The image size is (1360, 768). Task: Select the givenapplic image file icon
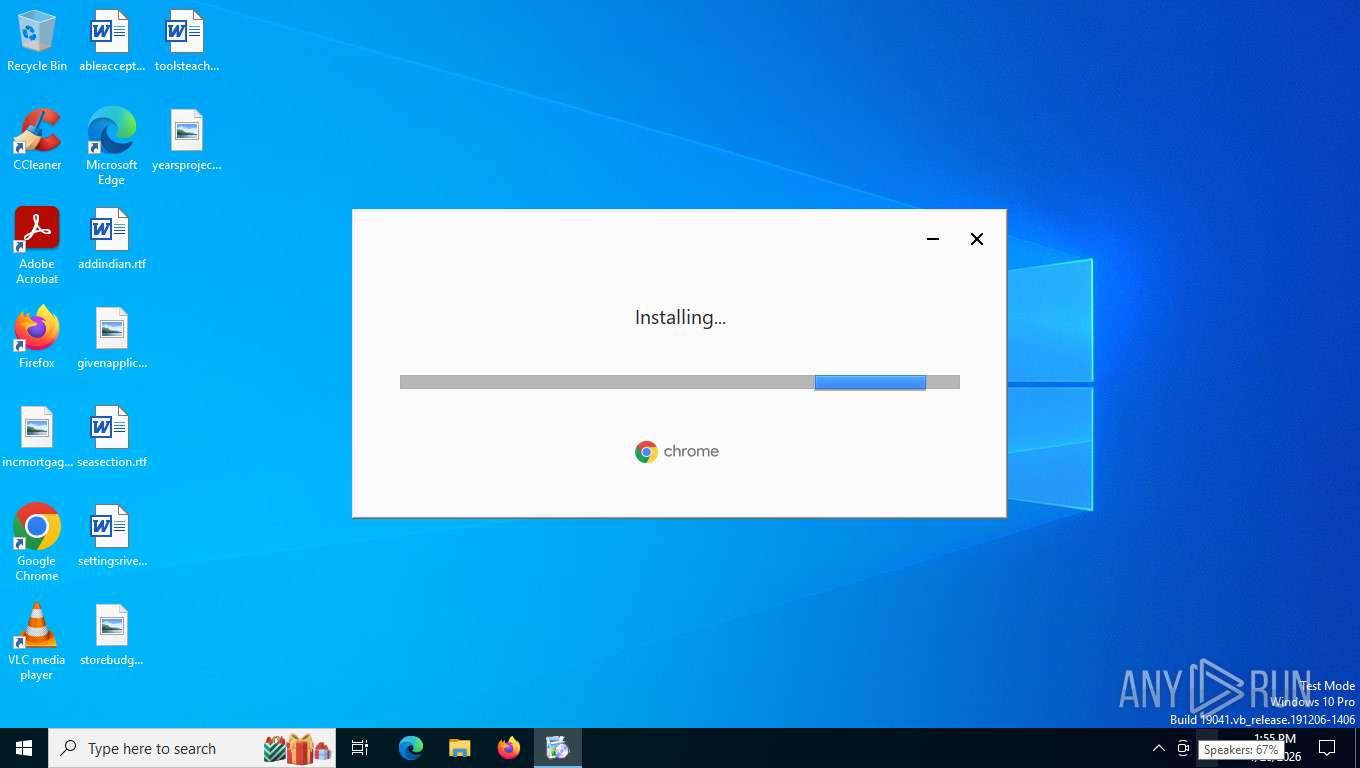pos(111,338)
